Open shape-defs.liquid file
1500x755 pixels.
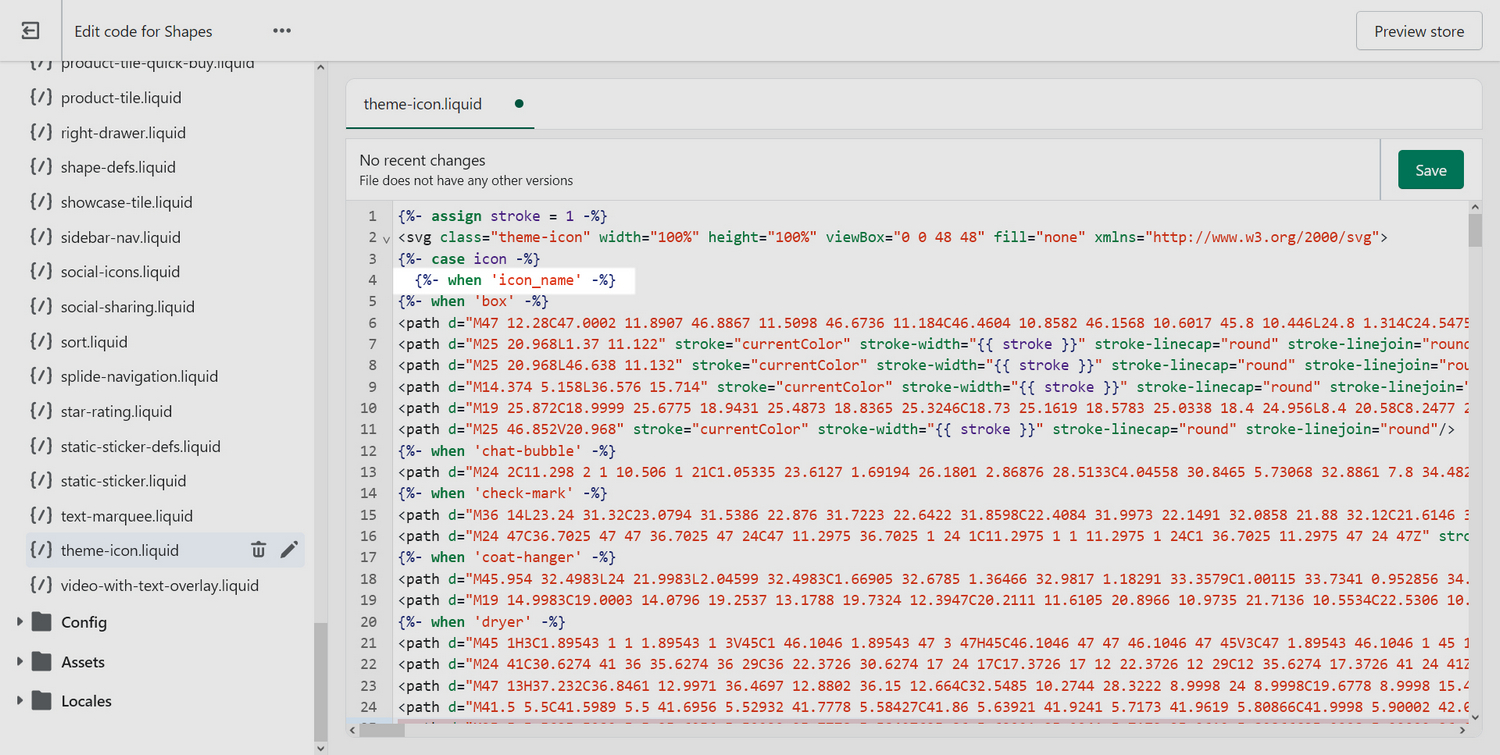click(x=118, y=167)
